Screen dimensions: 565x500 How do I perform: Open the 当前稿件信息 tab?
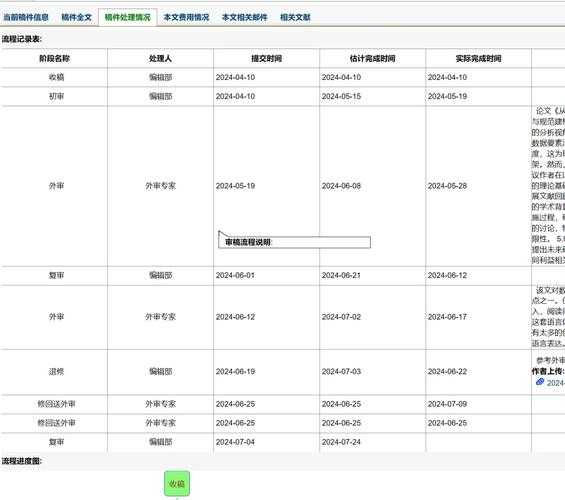(26, 17)
